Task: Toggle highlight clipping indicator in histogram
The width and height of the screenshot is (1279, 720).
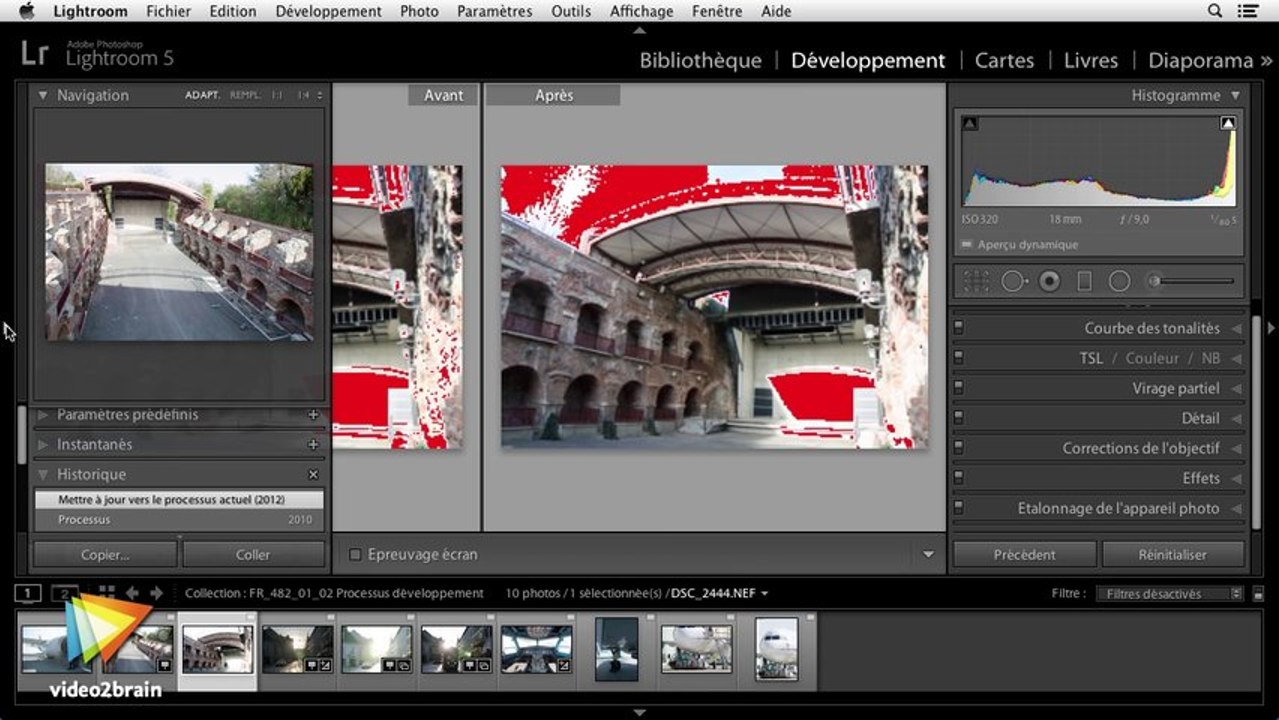Action: click(x=1228, y=123)
